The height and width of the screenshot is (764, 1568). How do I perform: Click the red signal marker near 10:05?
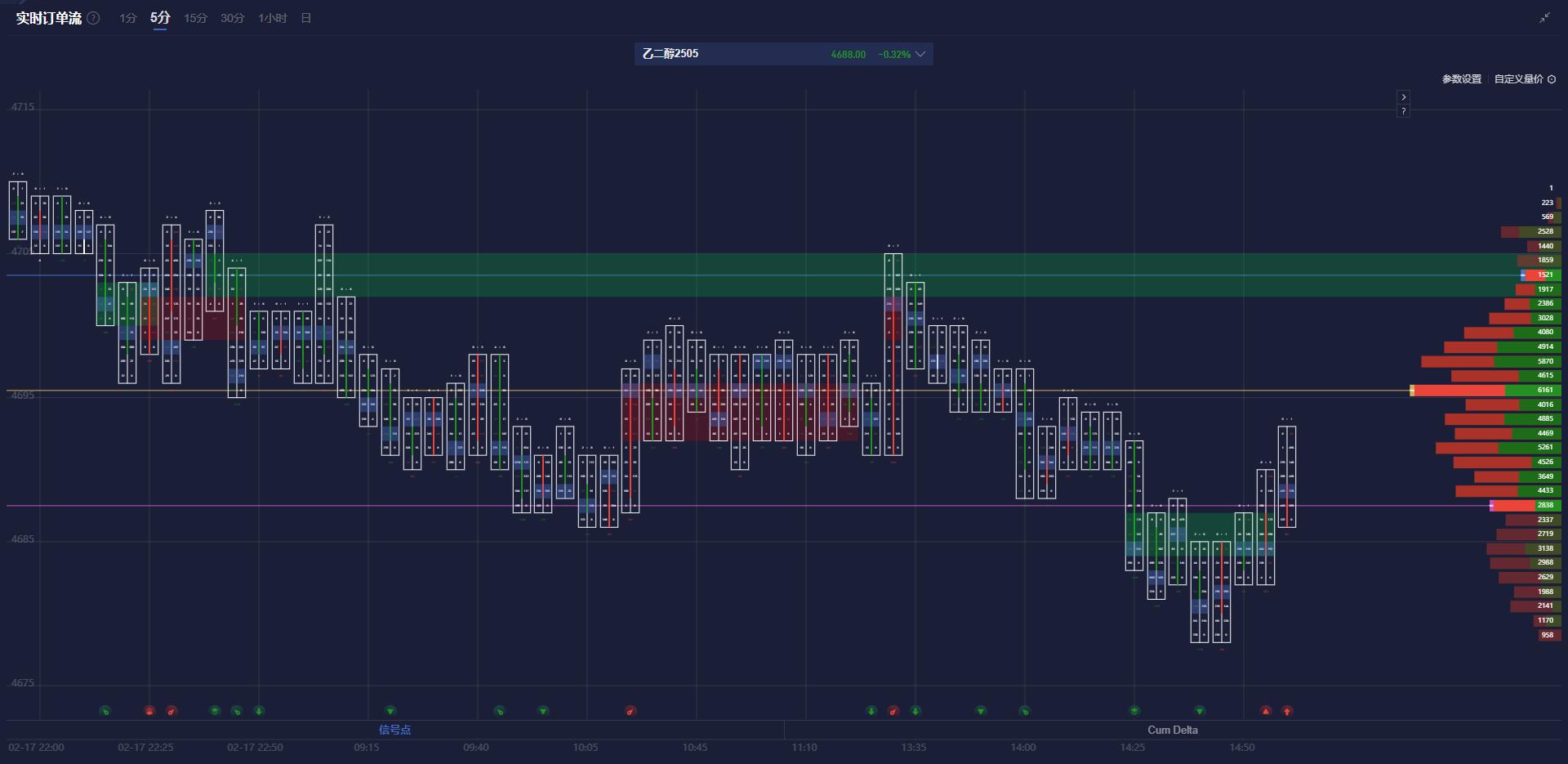point(630,711)
